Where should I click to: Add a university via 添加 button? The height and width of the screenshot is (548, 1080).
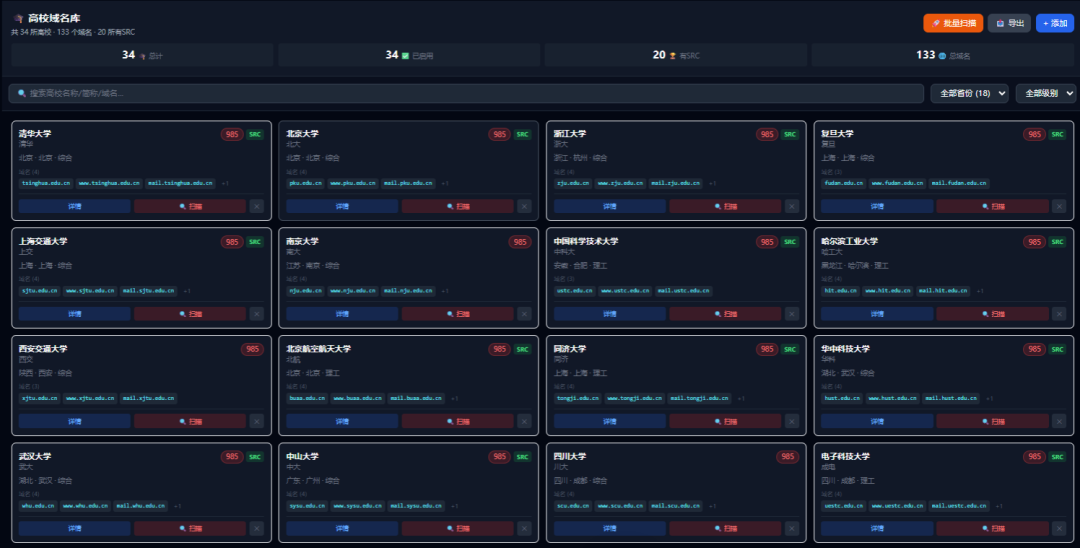pos(1055,23)
